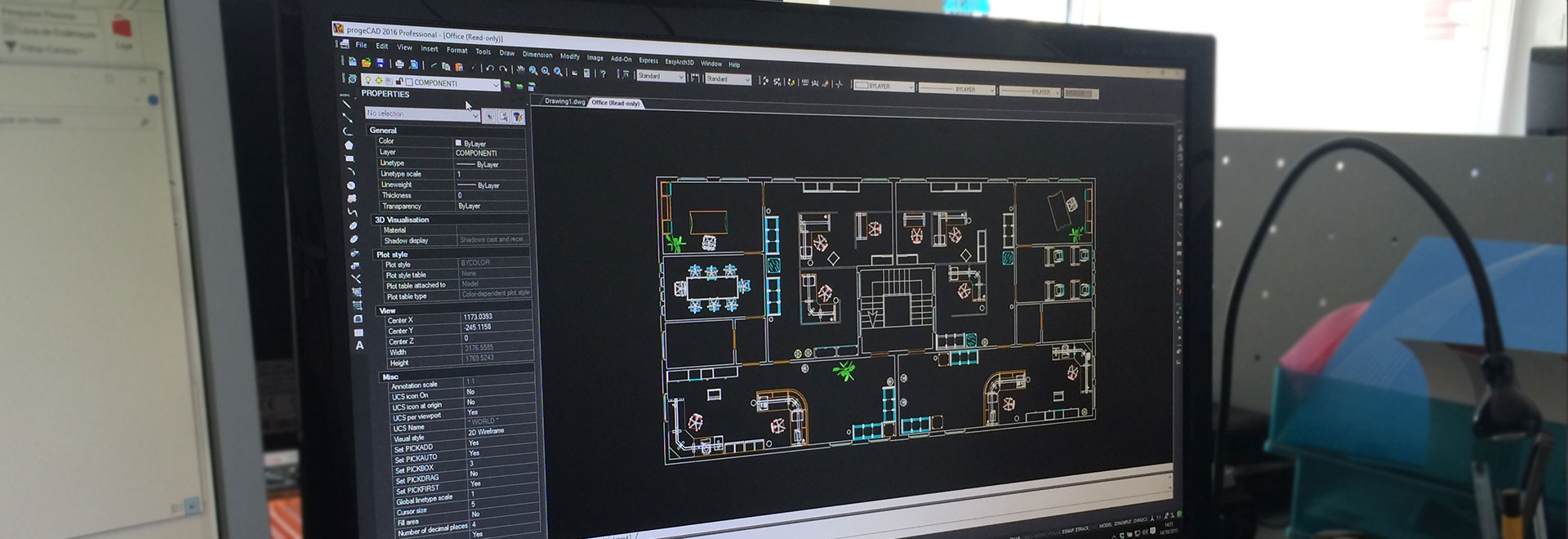
Task: Click the Print Preview icon
Action: click(x=414, y=65)
